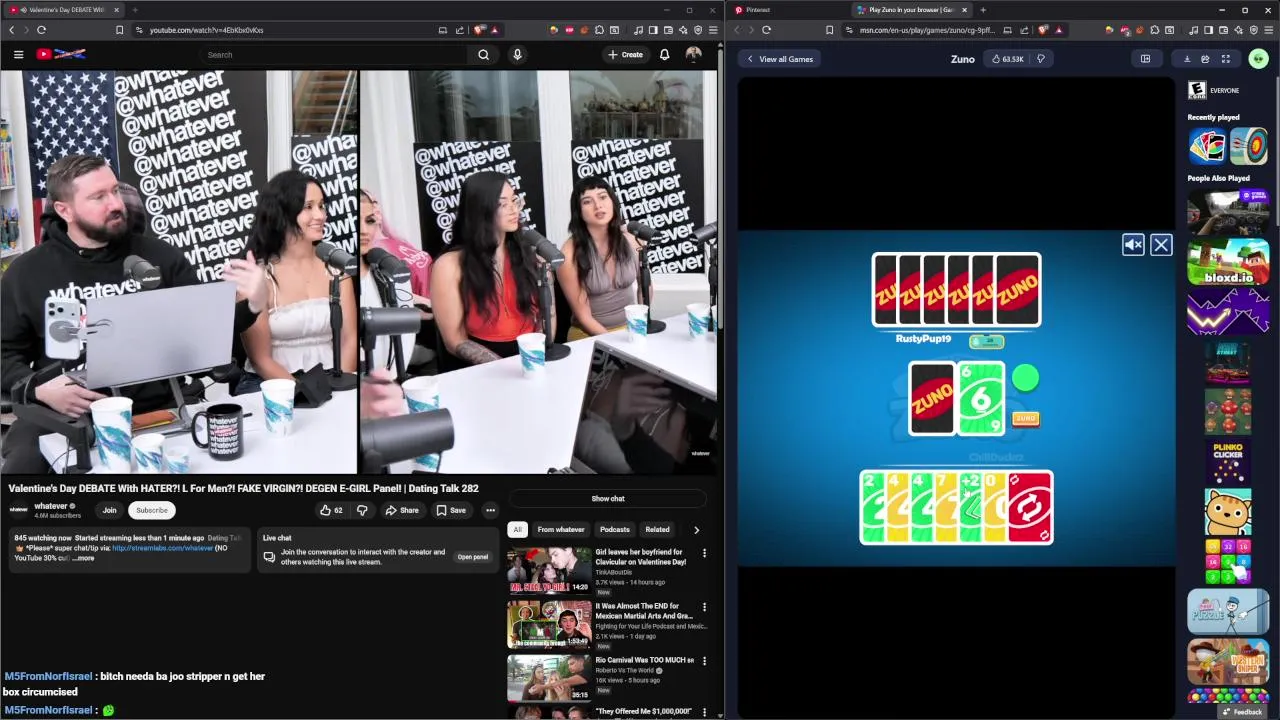Open options menu for 'It Was Almost The END' video

(x=704, y=607)
